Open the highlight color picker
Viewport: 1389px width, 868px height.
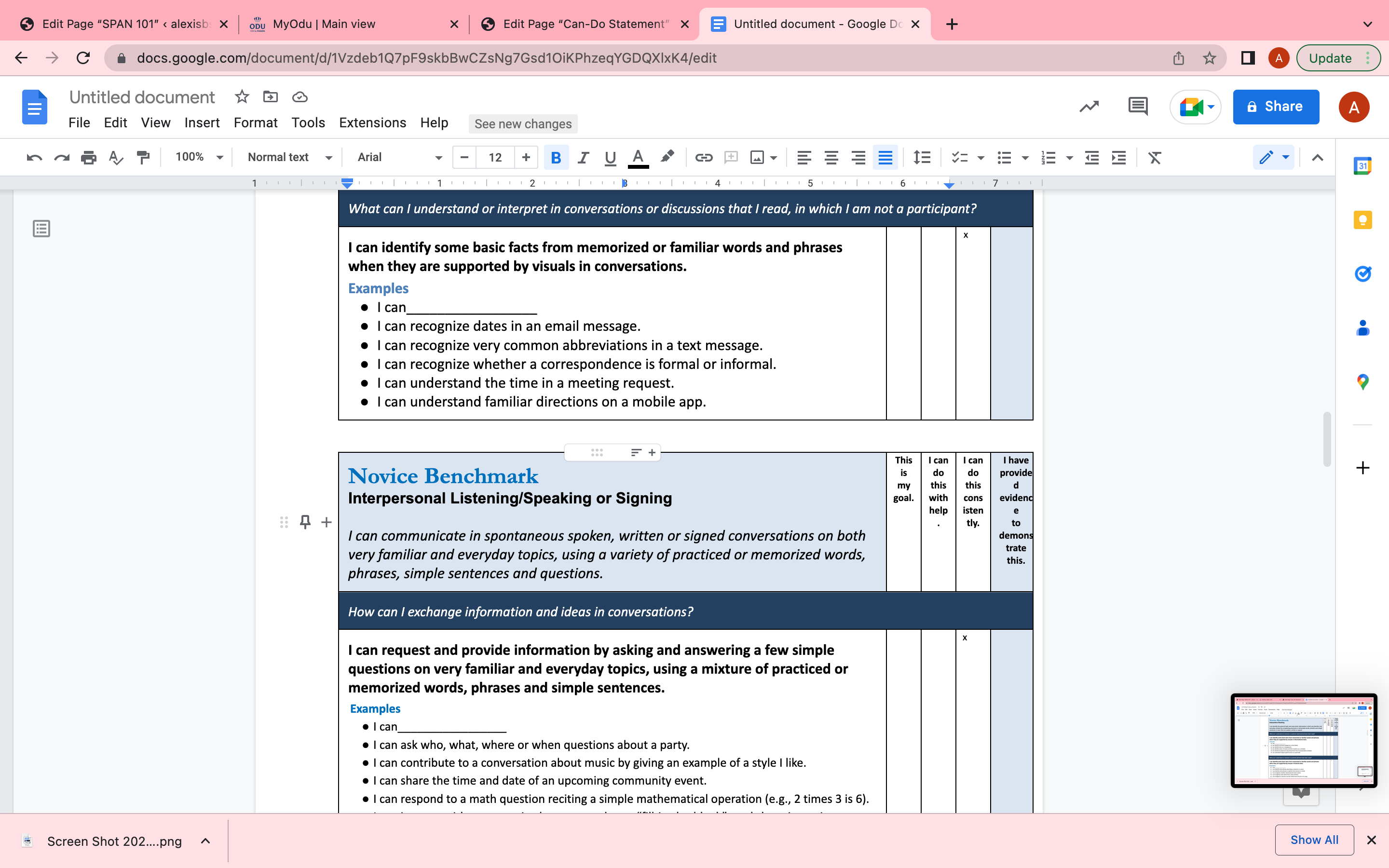pos(667,157)
